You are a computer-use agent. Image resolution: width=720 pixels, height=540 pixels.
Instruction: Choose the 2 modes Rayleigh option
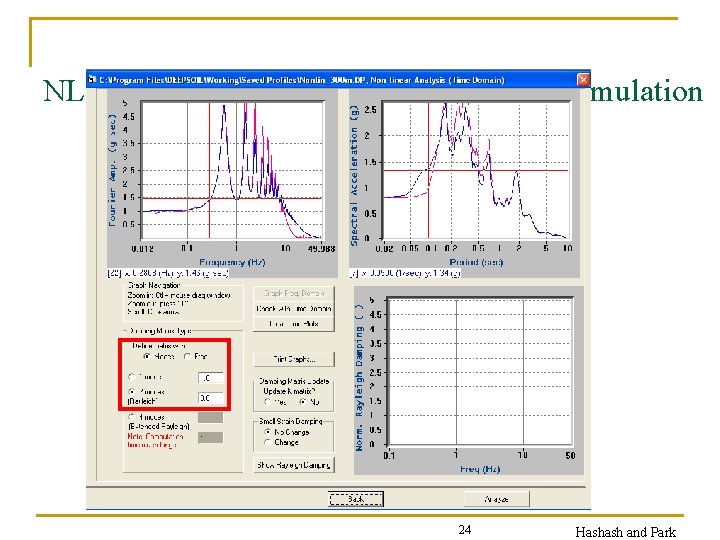point(132,392)
